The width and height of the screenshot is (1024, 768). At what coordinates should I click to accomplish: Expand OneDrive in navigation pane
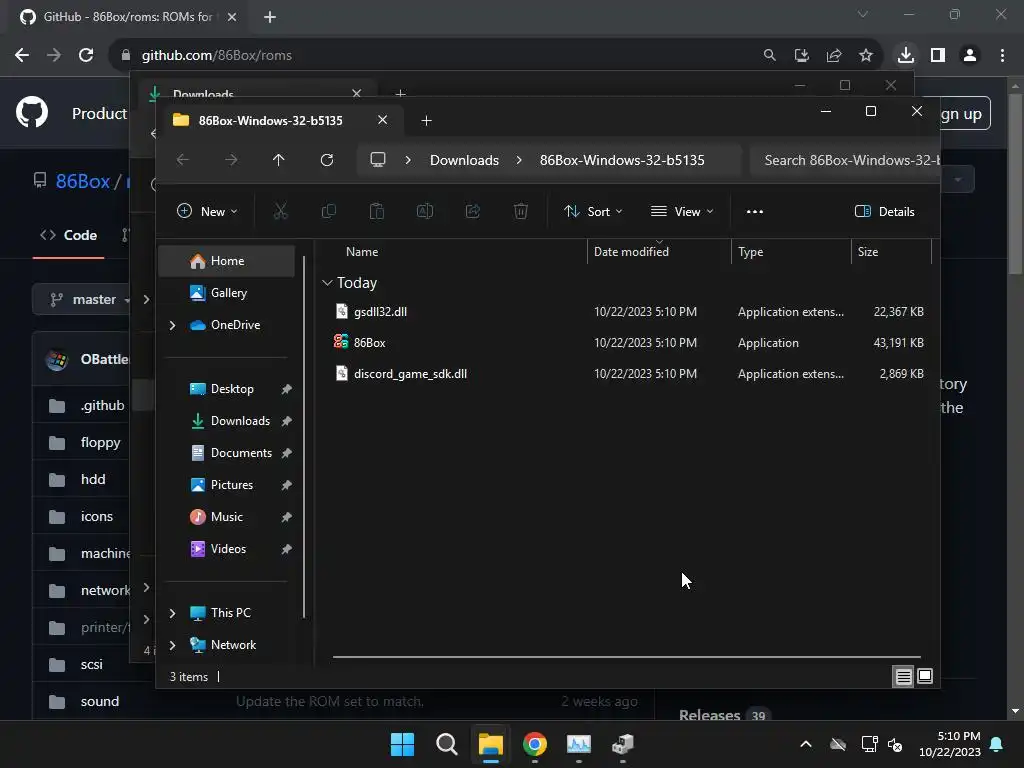[172, 325]
